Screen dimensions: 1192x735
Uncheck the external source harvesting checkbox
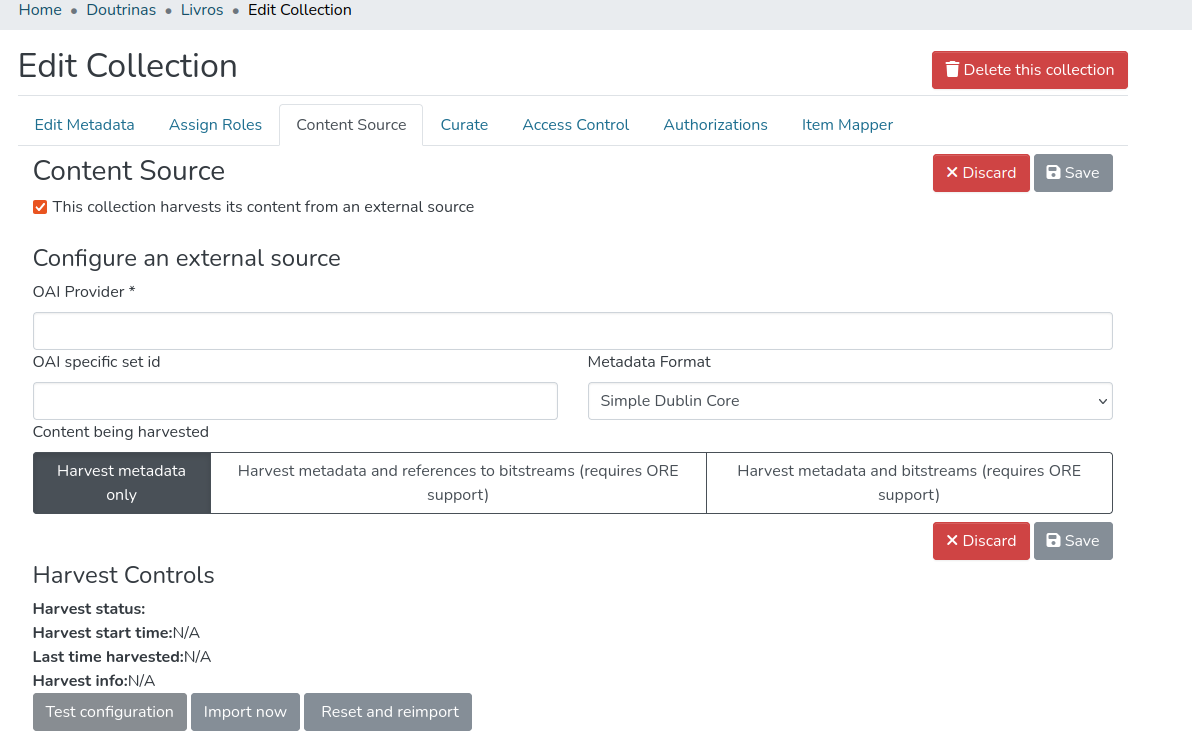[40, 207]
